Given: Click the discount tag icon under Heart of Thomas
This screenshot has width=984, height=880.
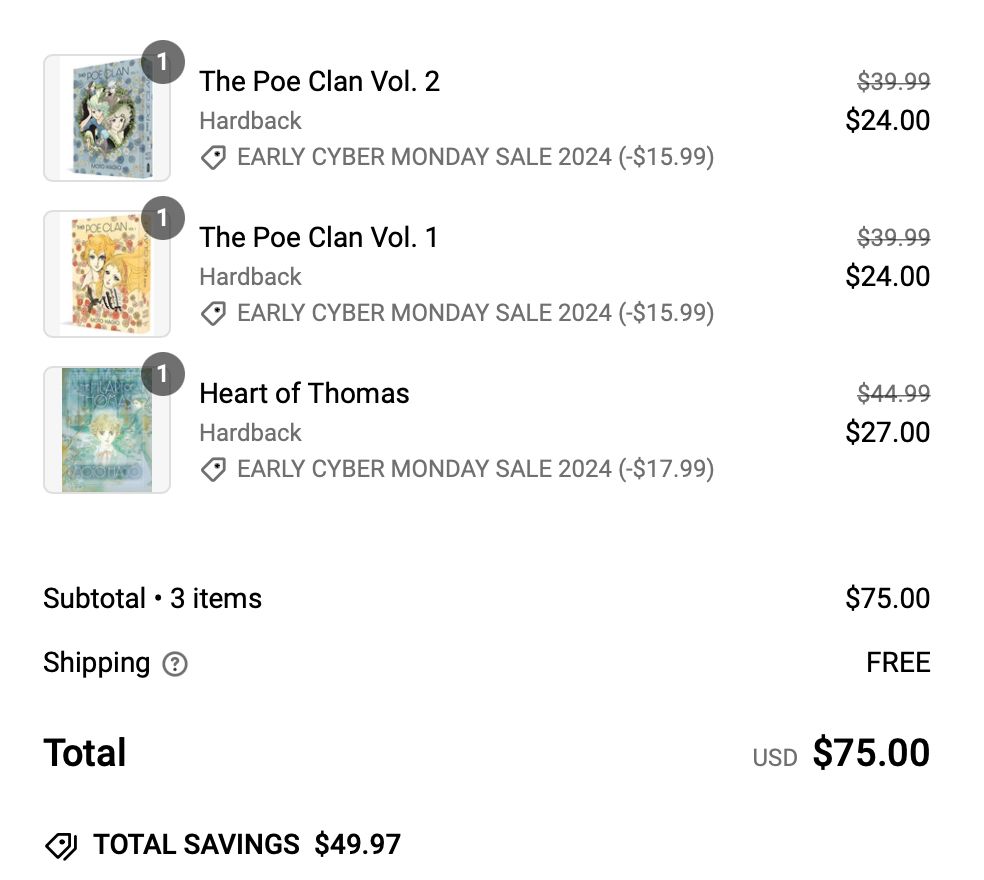Looking at the screenshot, I should tap(213, 470).
